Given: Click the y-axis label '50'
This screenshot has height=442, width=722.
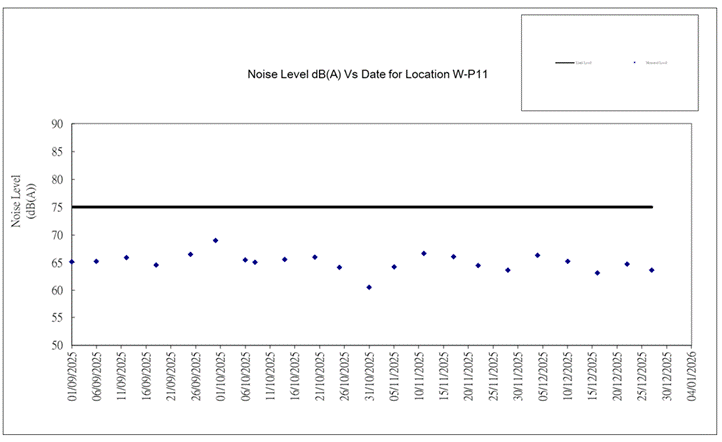Looking at the screenshot, I should coord(57,345).
